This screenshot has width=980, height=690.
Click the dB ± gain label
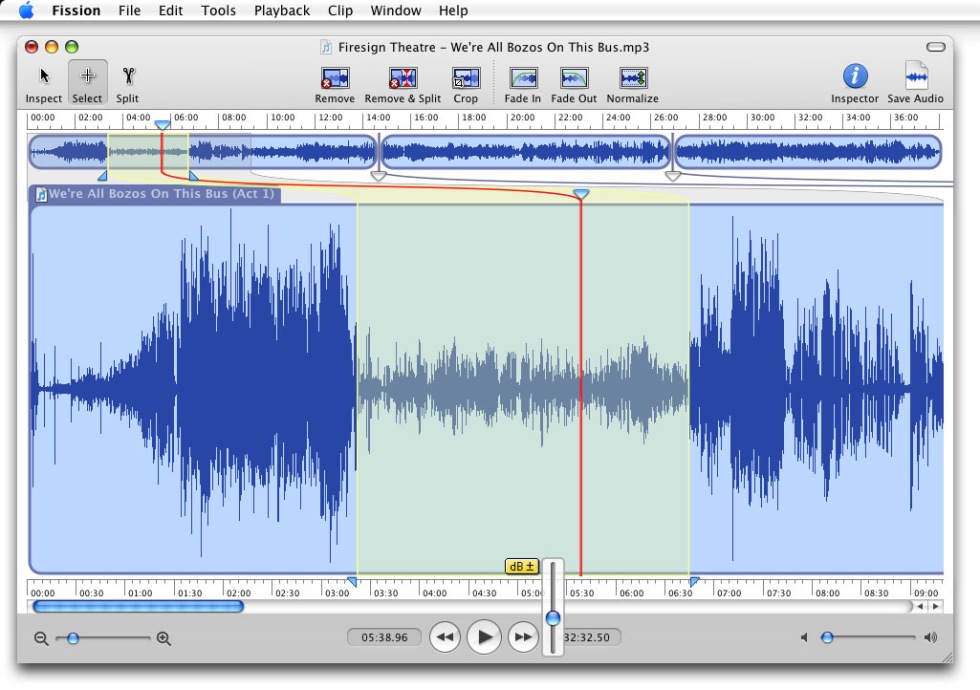pos(521,566)
